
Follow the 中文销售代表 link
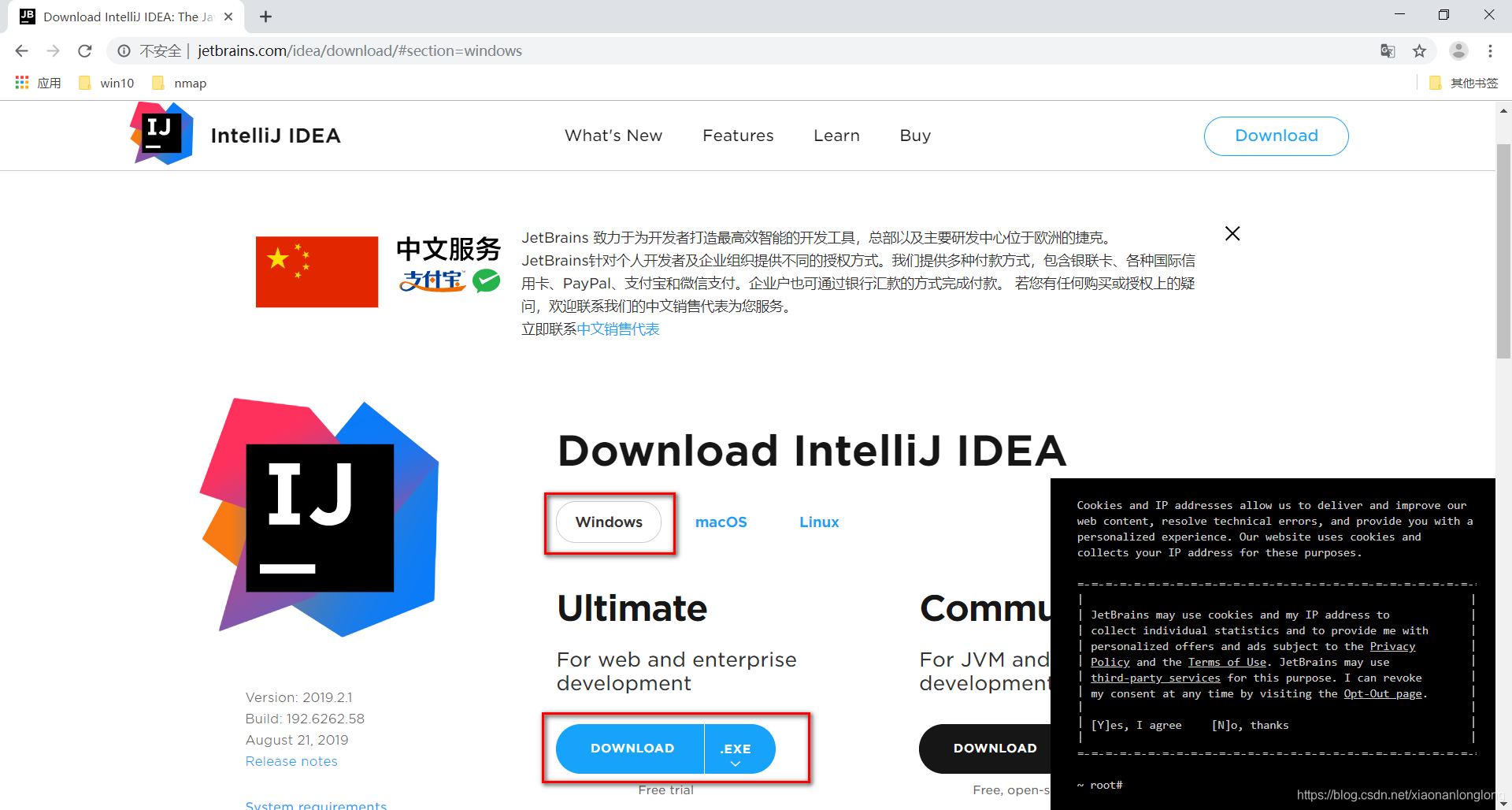tap(618, 329)
